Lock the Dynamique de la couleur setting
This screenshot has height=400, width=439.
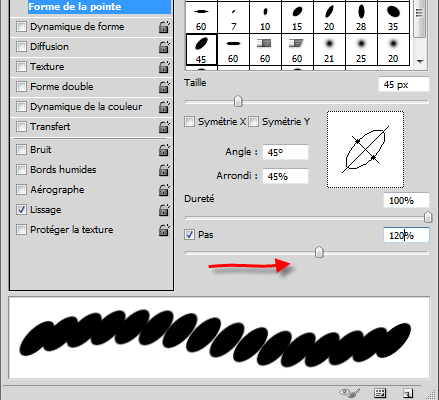click(164, 107)
